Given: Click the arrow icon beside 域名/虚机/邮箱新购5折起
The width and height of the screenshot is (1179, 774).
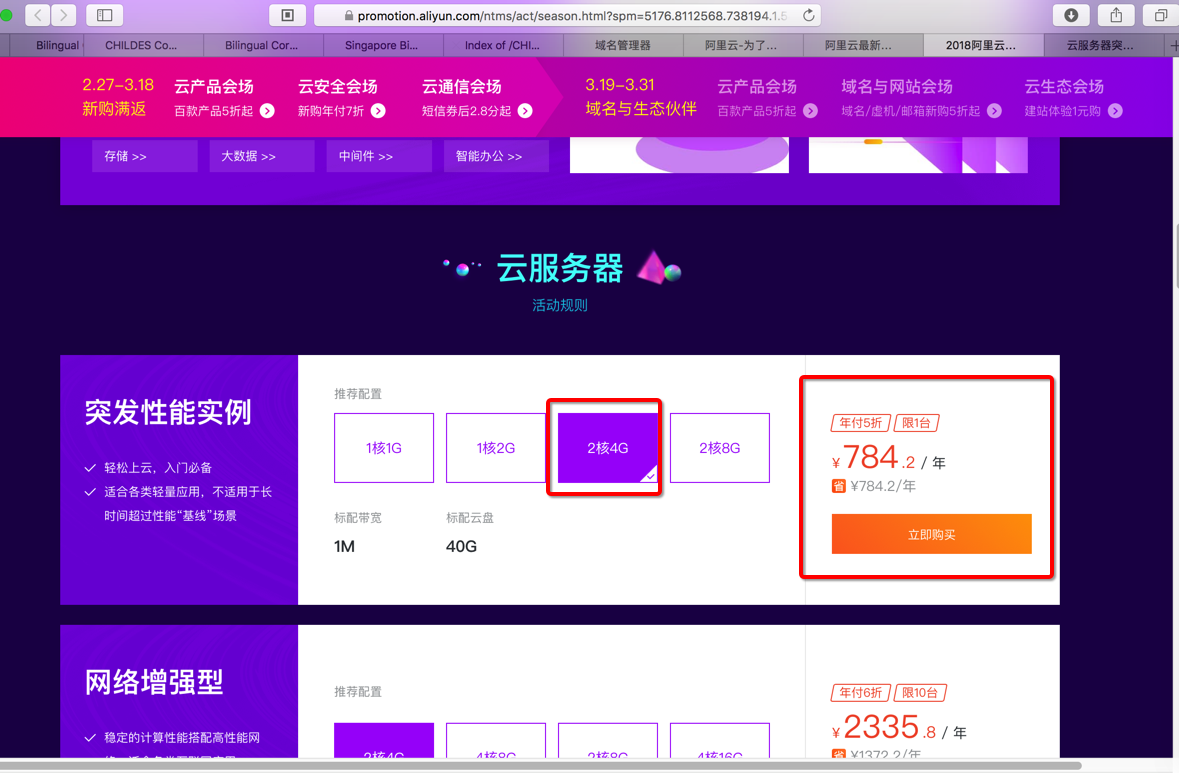Looking at the screenshot, I should click(x=994, y=111).
